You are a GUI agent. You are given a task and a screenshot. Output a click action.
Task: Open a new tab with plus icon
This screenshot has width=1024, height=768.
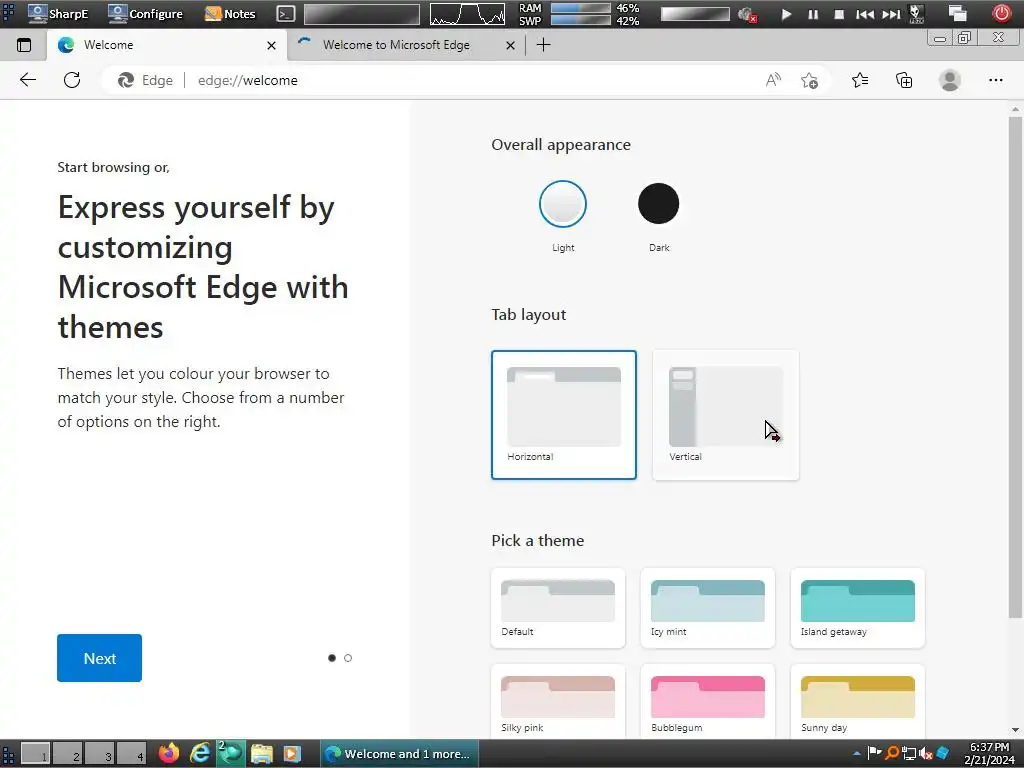point(543,45)
